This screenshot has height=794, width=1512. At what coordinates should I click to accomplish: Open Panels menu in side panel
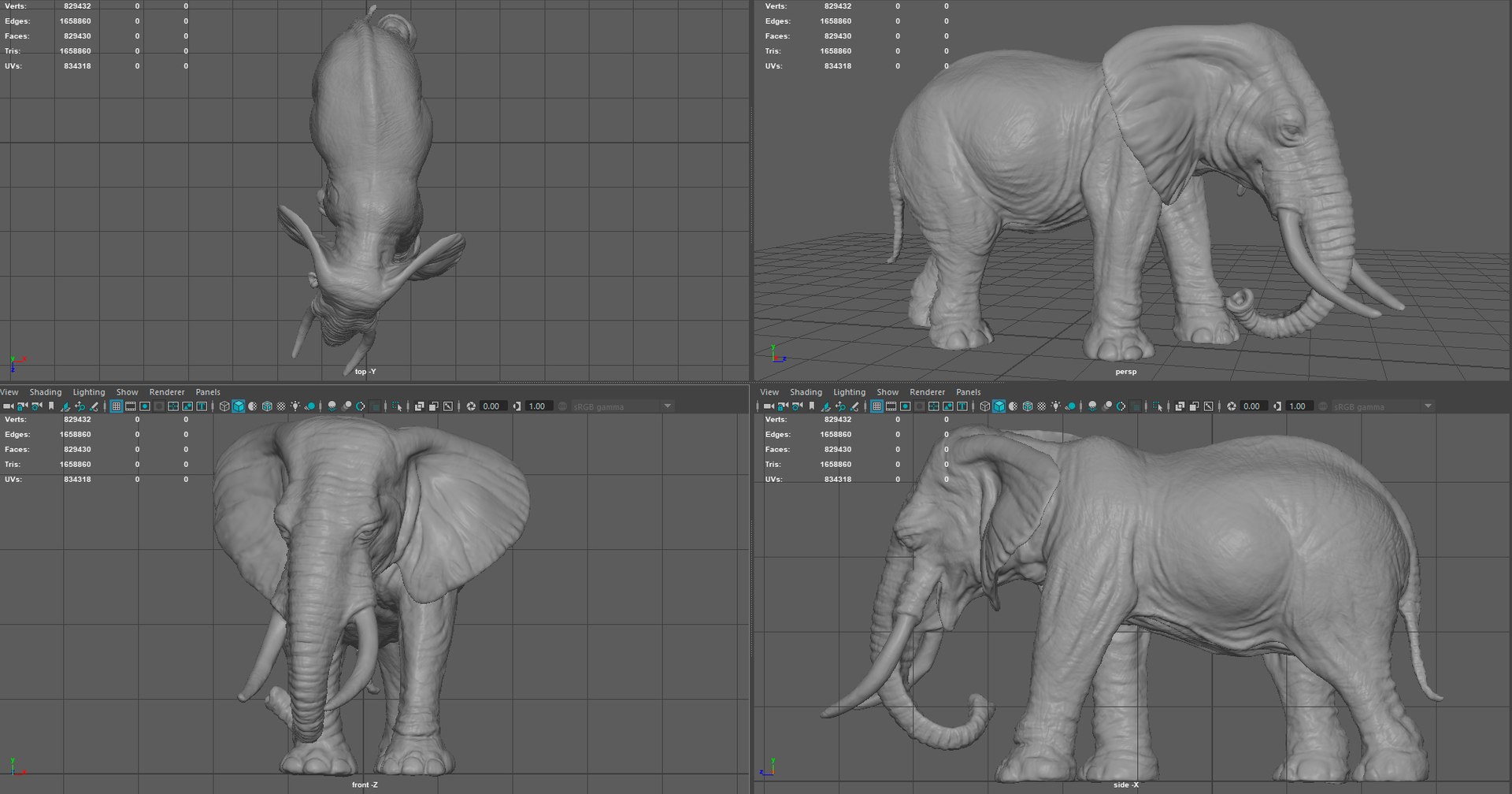coord(969,391)
